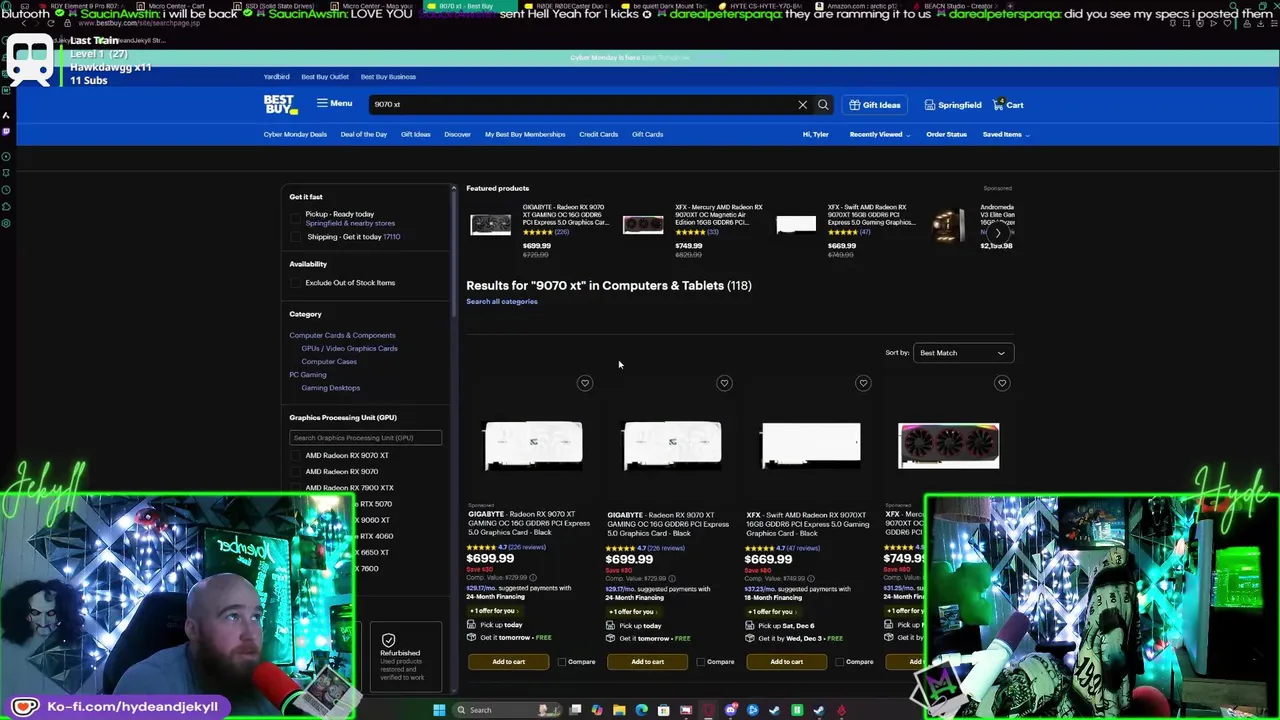Open Yardbird link
1280x720 pixels.
pyautogui.click(x=276, y=76)
